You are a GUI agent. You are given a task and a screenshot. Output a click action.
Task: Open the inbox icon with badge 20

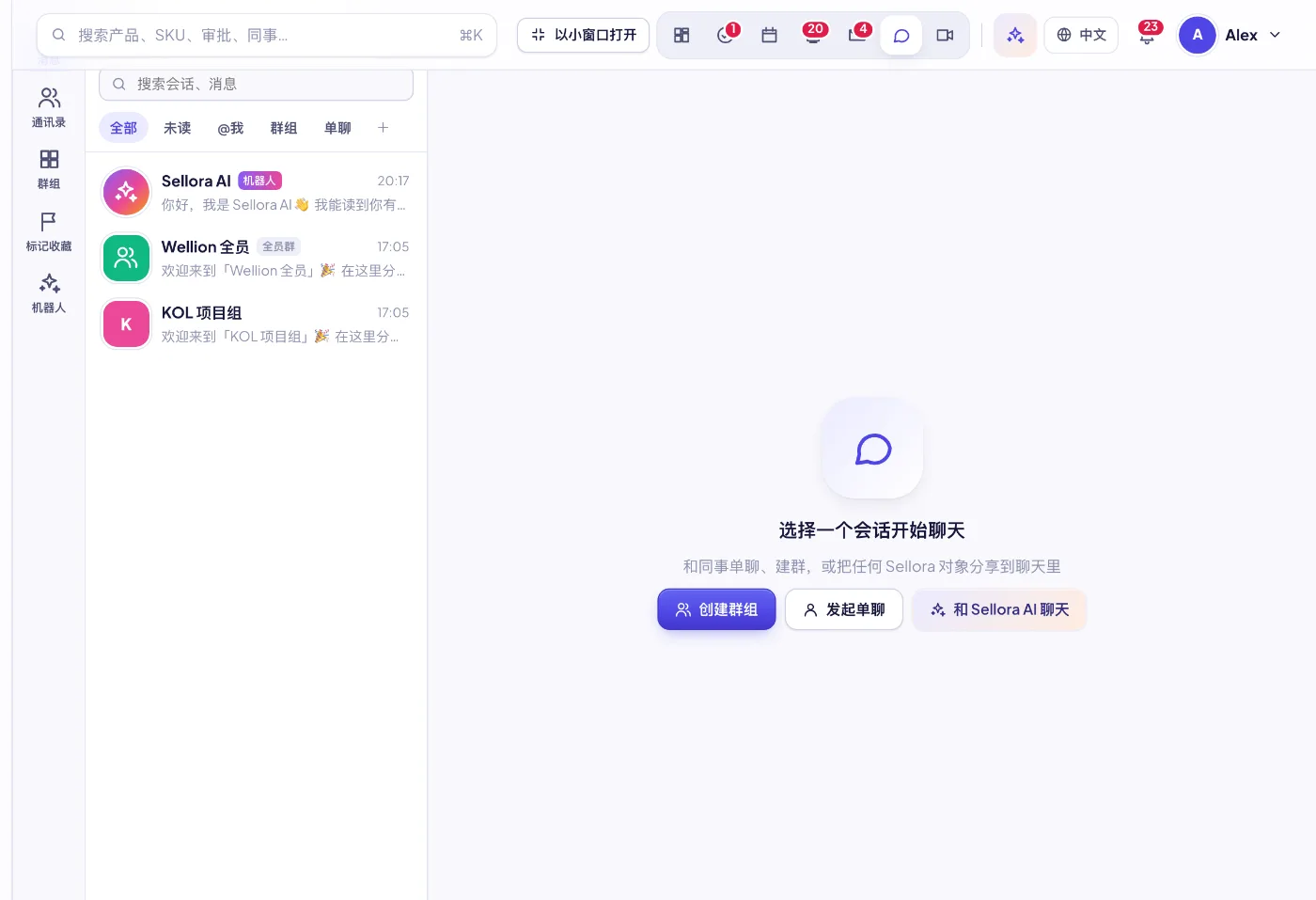click(813, 35)
